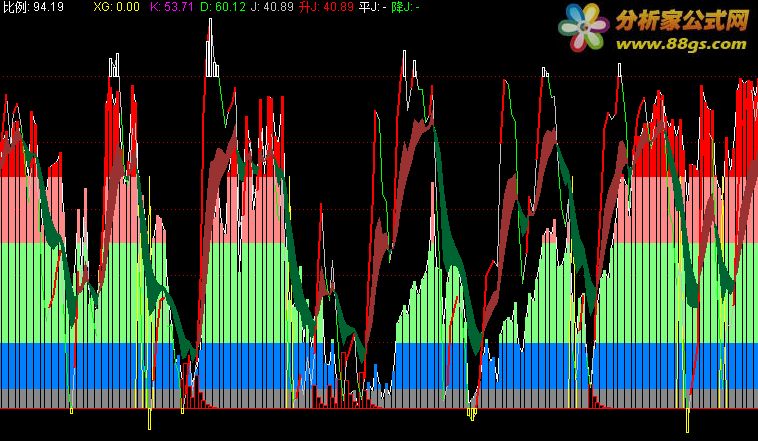Click the 比例: 94.19 indicator value

coord(33,7)
